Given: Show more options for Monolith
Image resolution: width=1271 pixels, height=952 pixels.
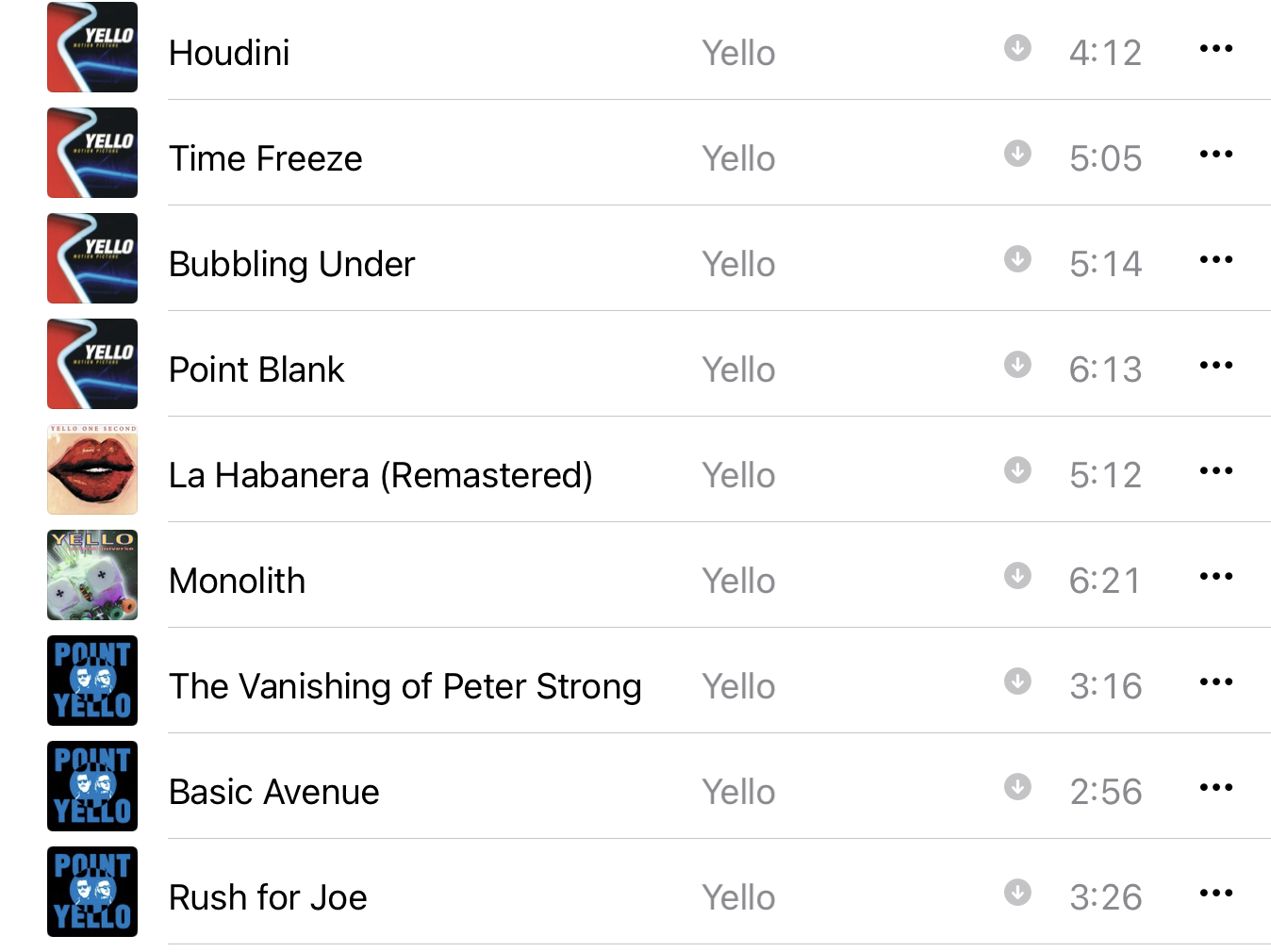Looking at the screenshot, I should pyautogui.click(x=1215, y=576).
